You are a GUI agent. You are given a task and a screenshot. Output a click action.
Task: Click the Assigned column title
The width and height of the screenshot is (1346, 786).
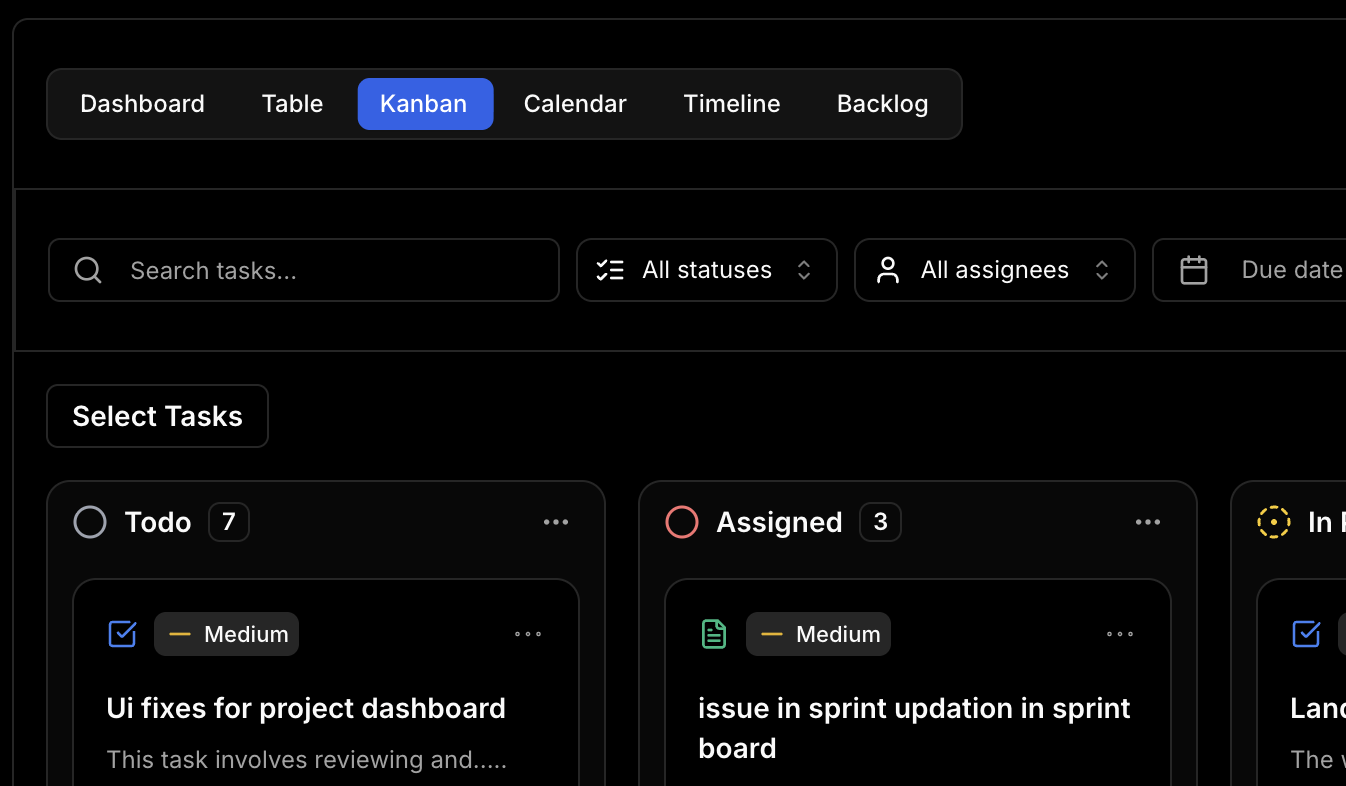[779, 522]
